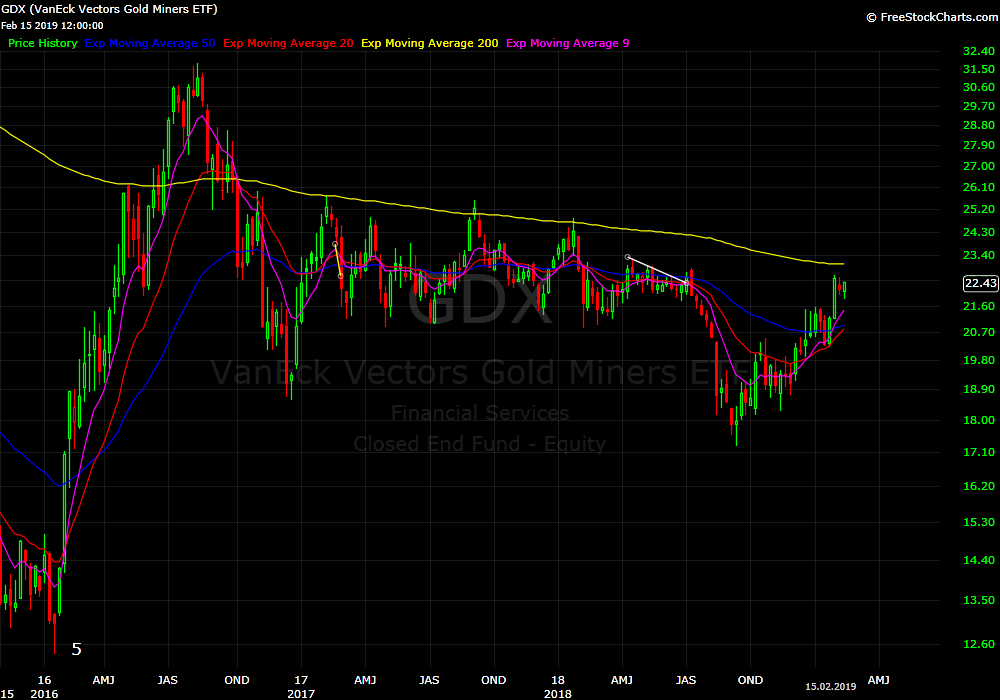
Task: Select the 18.00 price level value
Action: [x=979, y=420]
